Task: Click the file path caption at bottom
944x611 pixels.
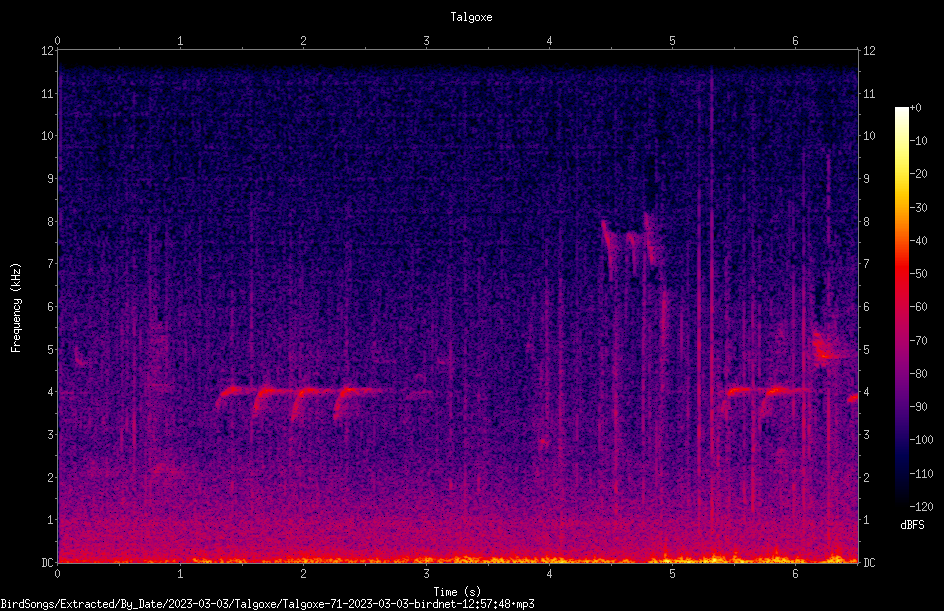Action: click(267, 604)
